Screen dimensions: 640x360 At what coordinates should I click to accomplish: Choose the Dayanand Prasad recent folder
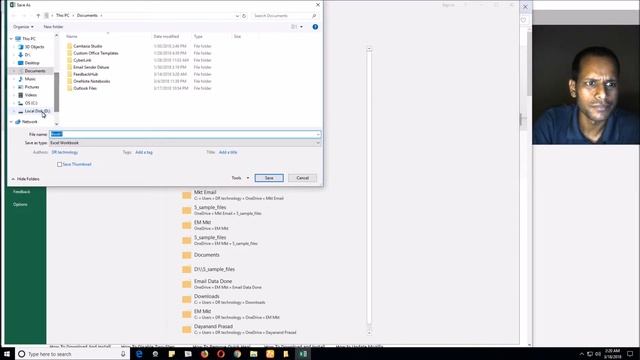[239, 329]
